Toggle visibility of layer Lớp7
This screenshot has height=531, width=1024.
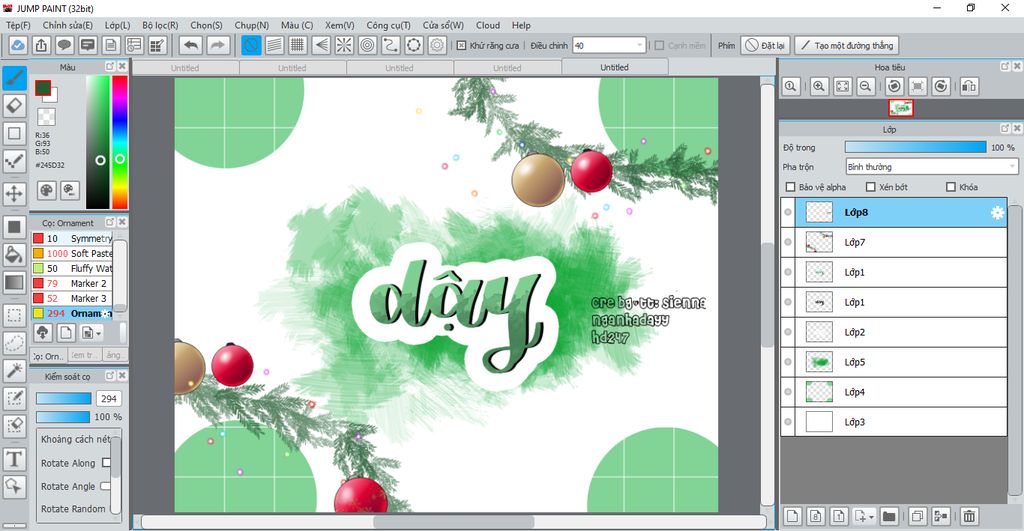[x=788, y=242]
